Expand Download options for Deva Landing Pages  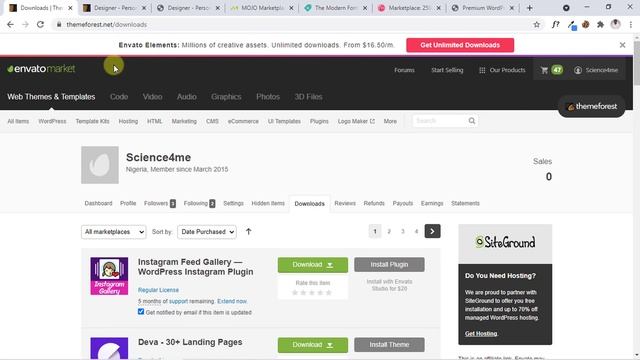[313, 345]
